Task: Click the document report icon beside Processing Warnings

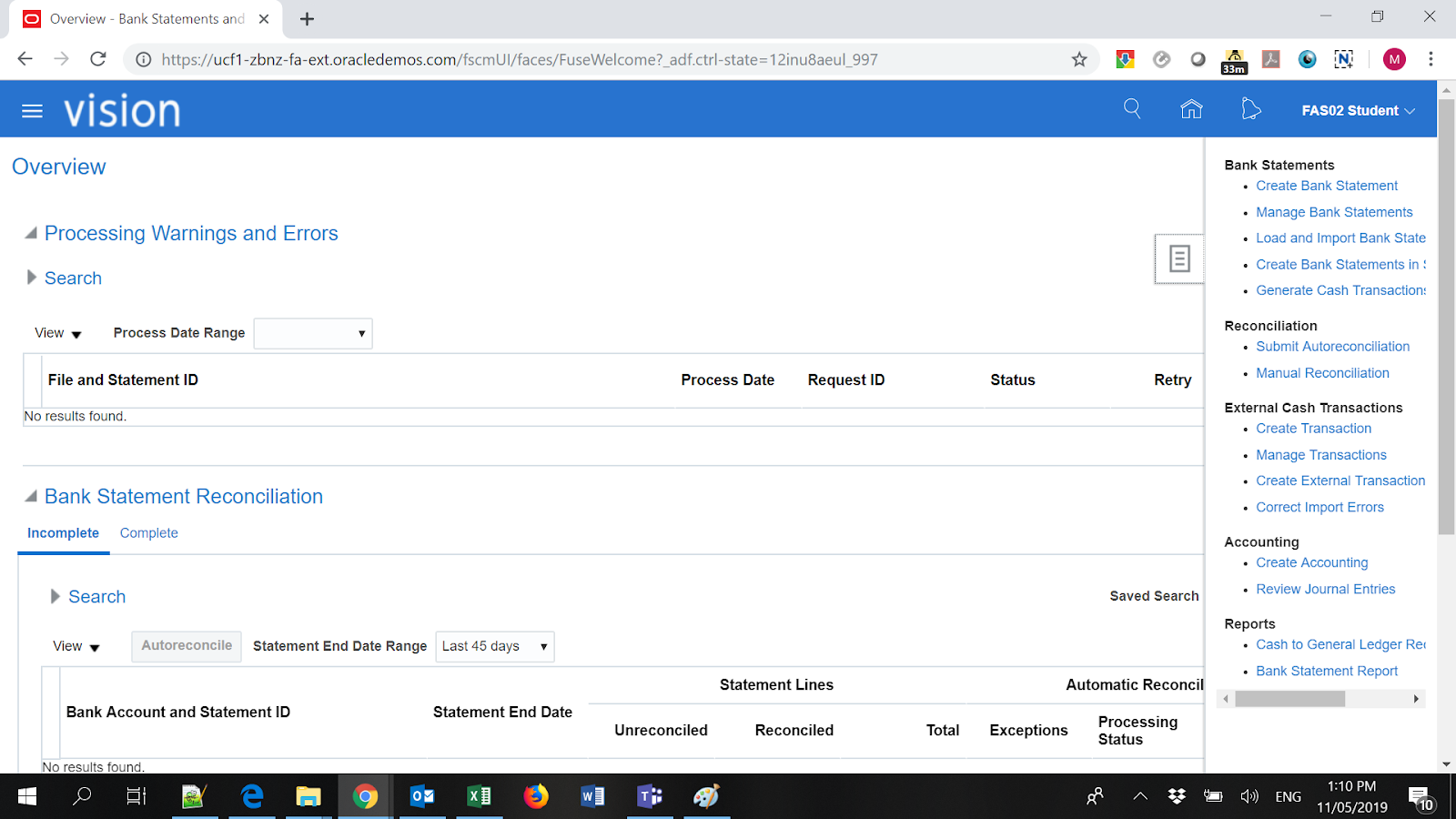Action: tap(1178, 258)
